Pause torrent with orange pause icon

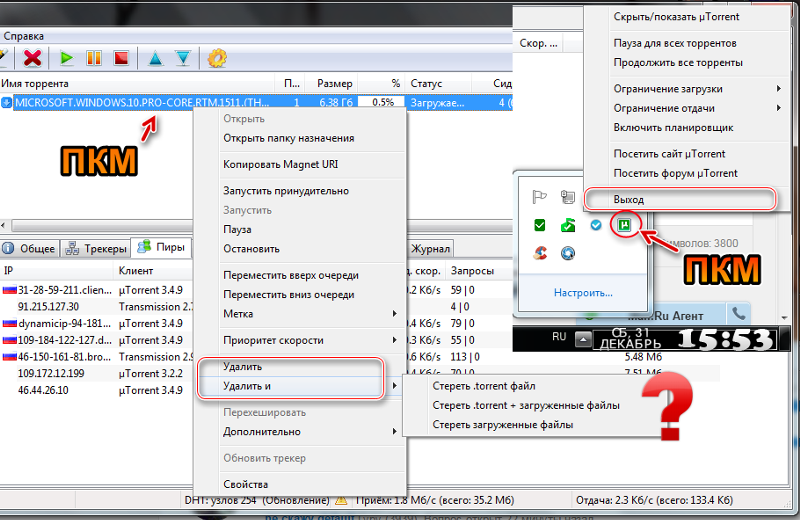click(x=94, y=58)
